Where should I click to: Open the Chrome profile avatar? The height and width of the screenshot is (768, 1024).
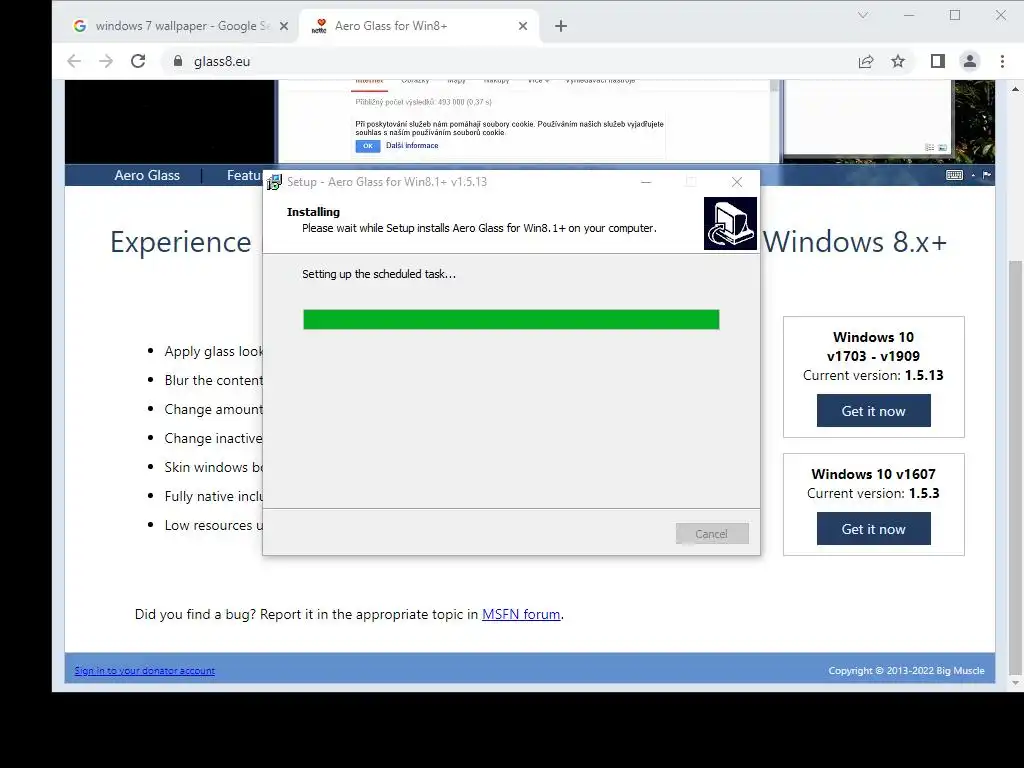970,61
